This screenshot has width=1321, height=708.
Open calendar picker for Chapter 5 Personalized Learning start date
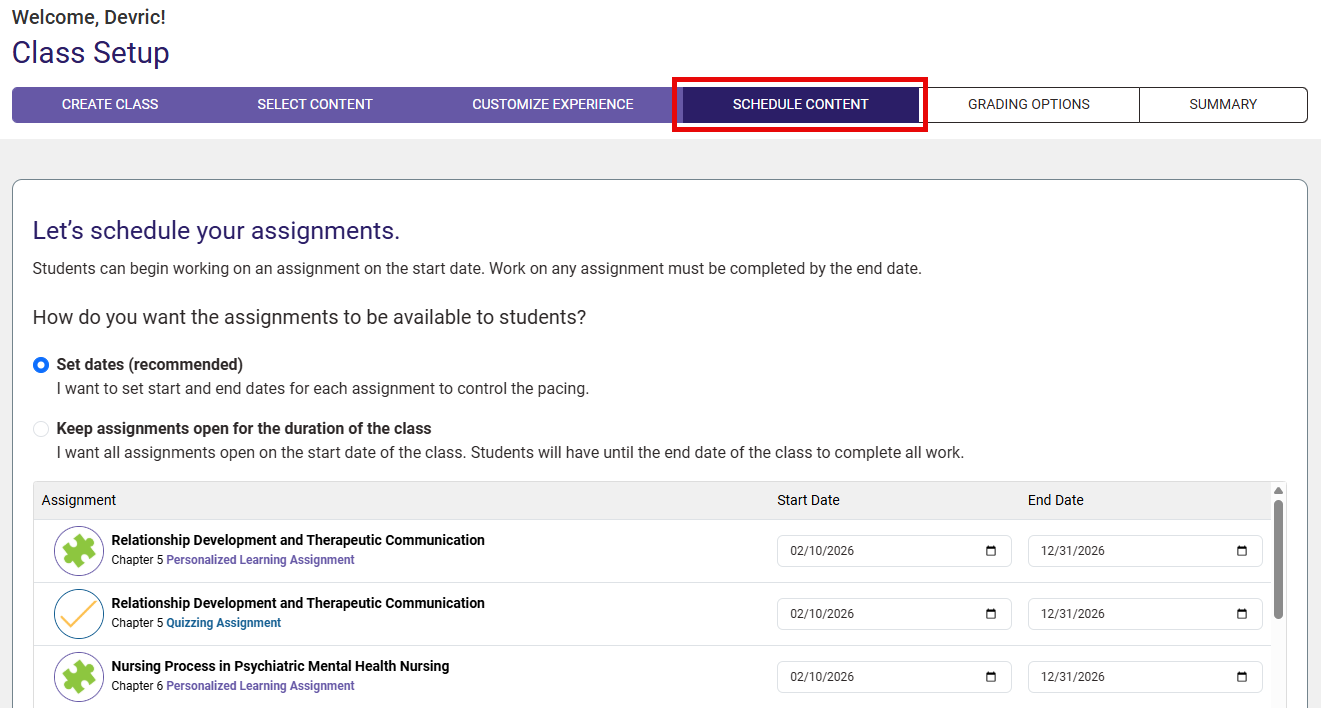[991, 551]
